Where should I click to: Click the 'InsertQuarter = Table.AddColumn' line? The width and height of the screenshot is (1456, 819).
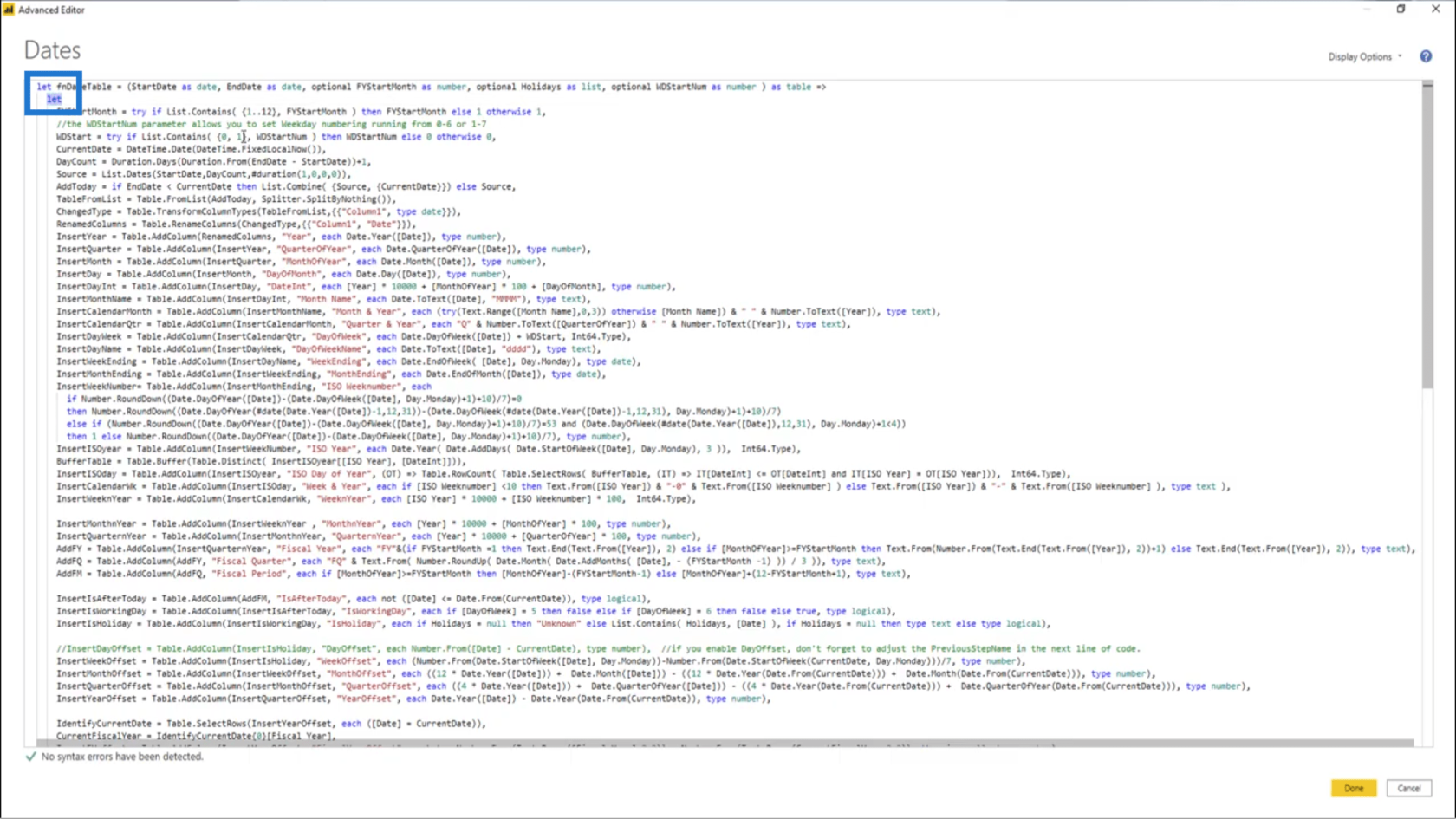tap(323, 249)
